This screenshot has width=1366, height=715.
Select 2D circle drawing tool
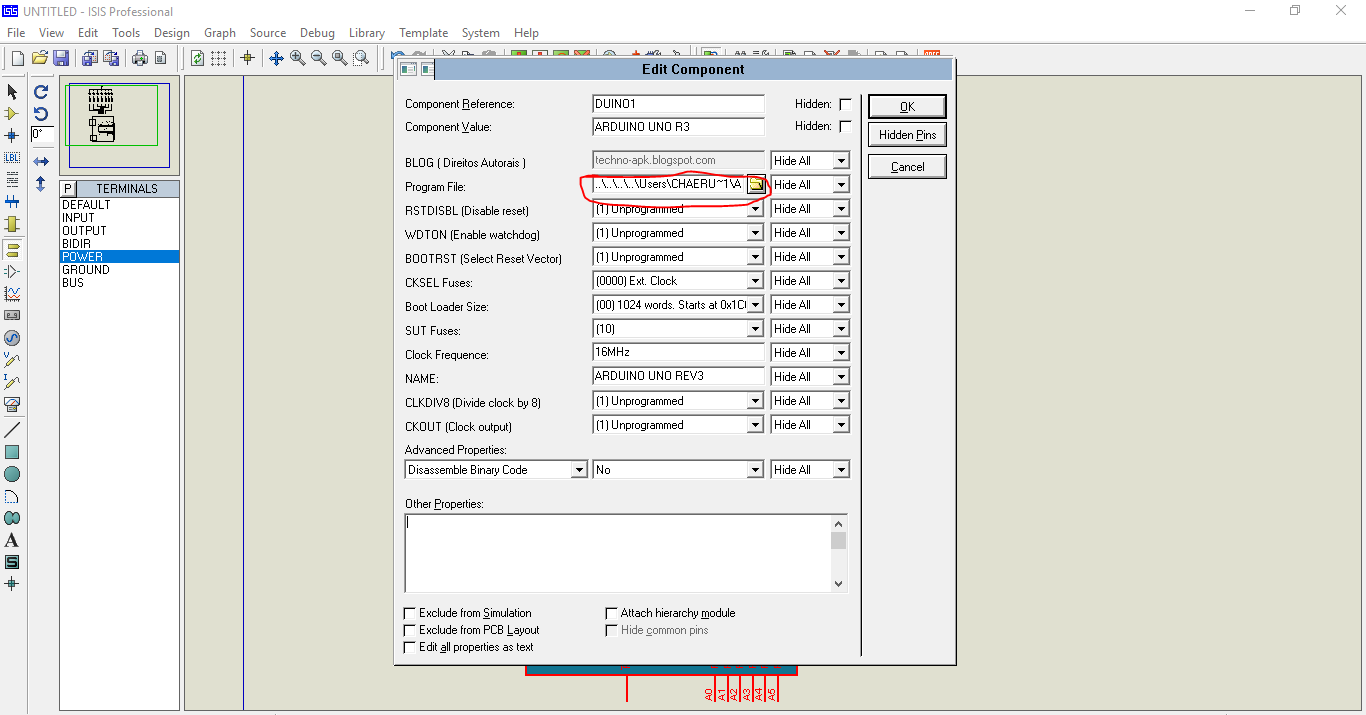[x=12, y=474]
